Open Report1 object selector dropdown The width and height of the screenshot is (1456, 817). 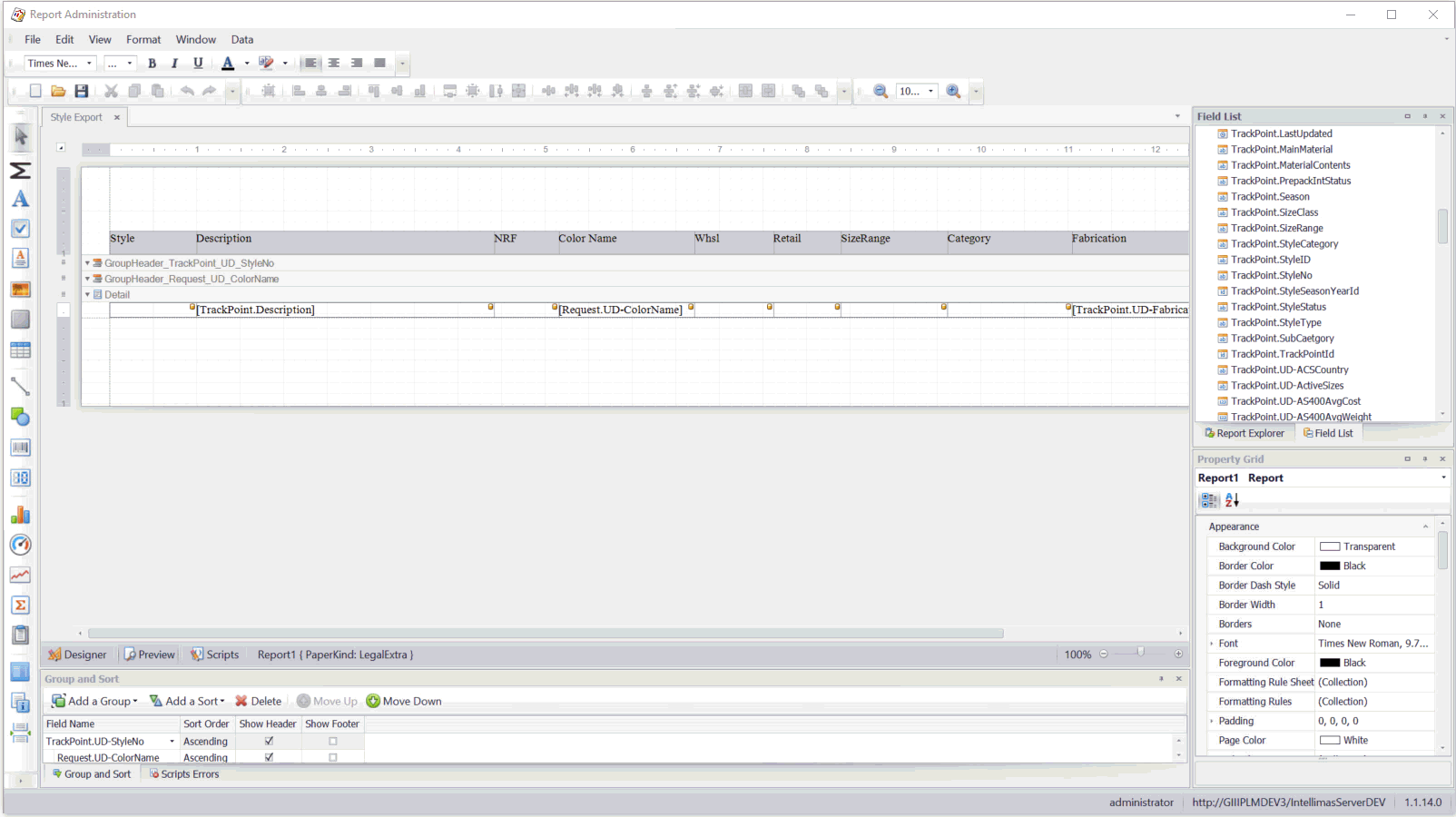pos(1443,477)
